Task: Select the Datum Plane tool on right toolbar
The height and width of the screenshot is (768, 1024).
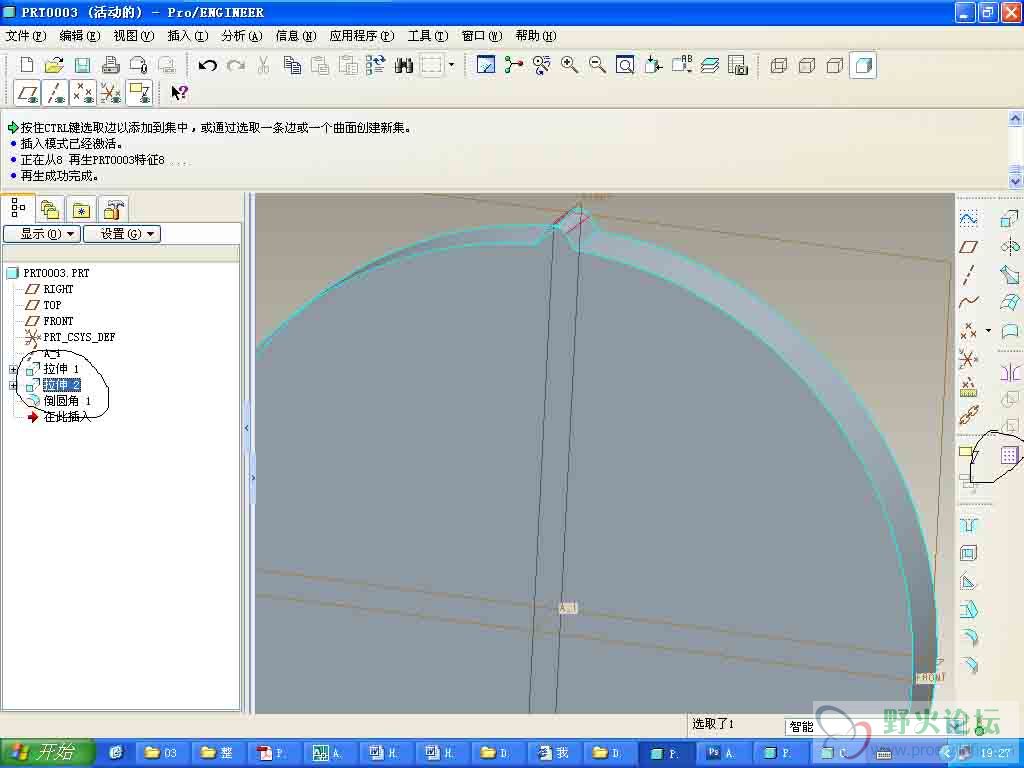Action: (968, 247)
